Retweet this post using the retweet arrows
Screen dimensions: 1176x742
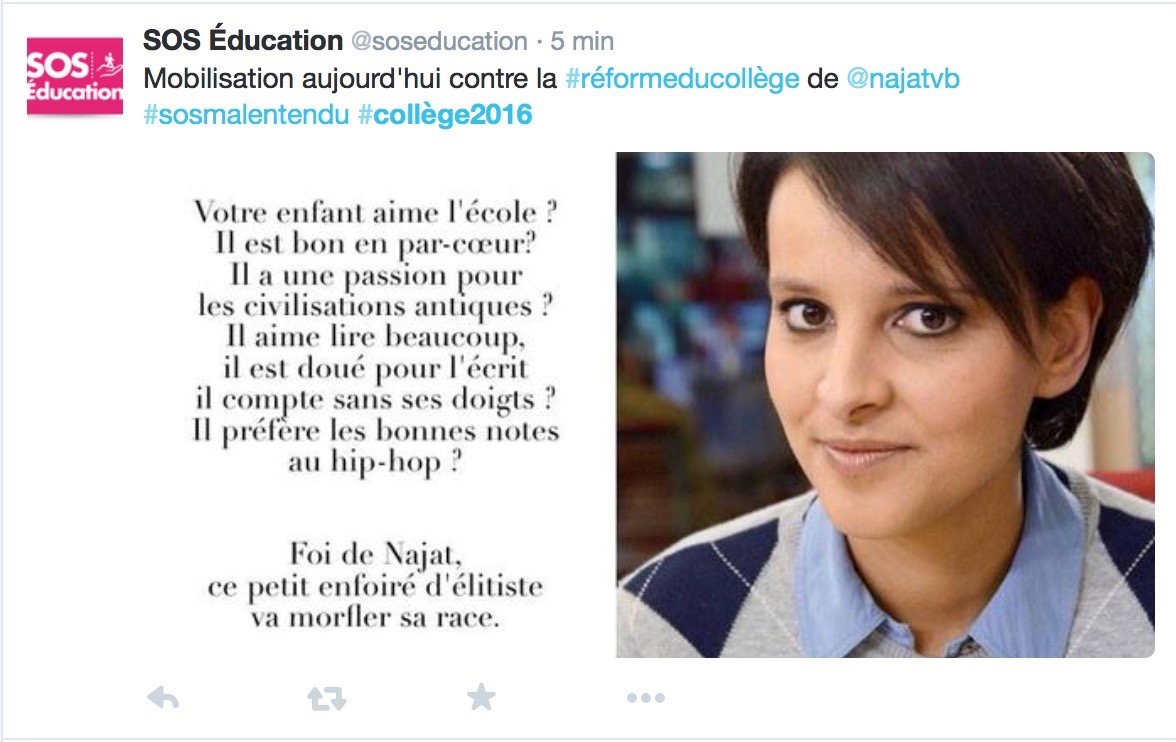[327, 698]
